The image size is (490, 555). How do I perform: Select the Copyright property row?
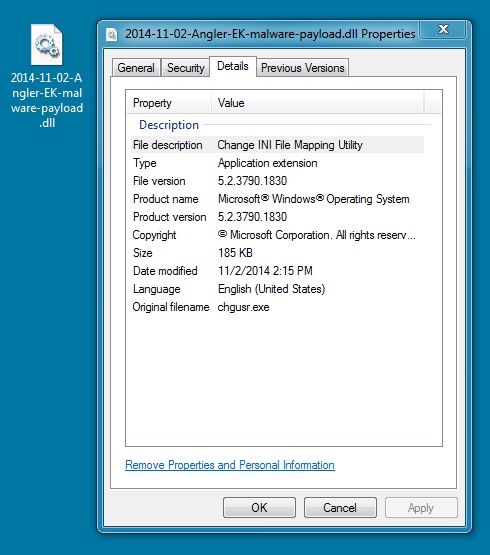point(277,235)
